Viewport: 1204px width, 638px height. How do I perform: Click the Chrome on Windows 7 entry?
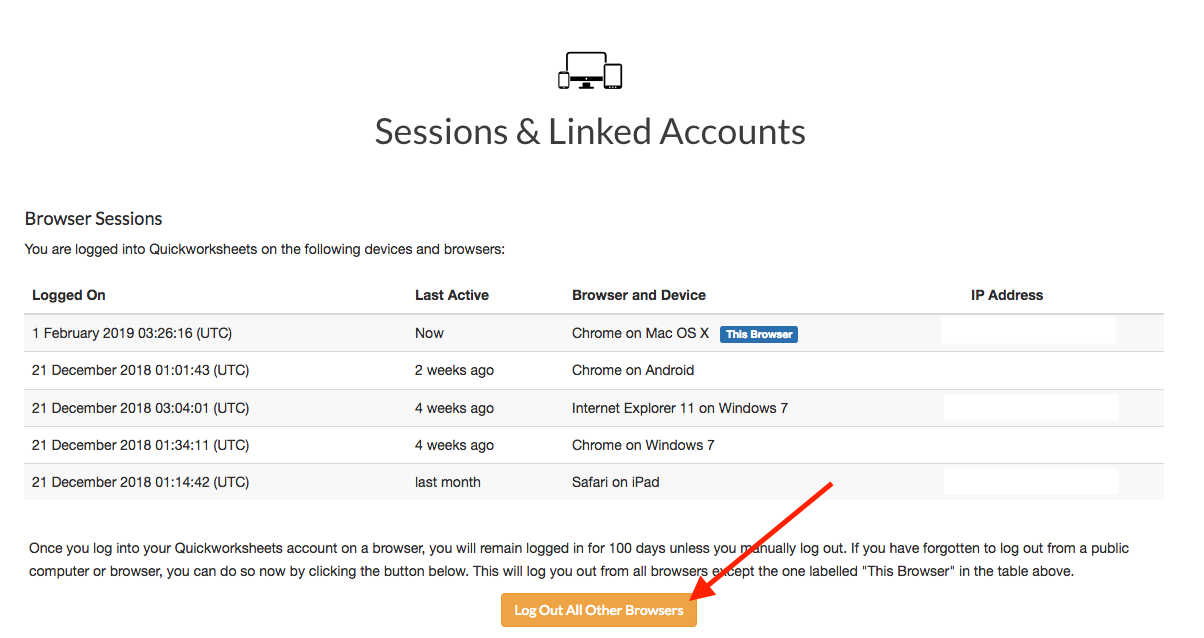643,445
